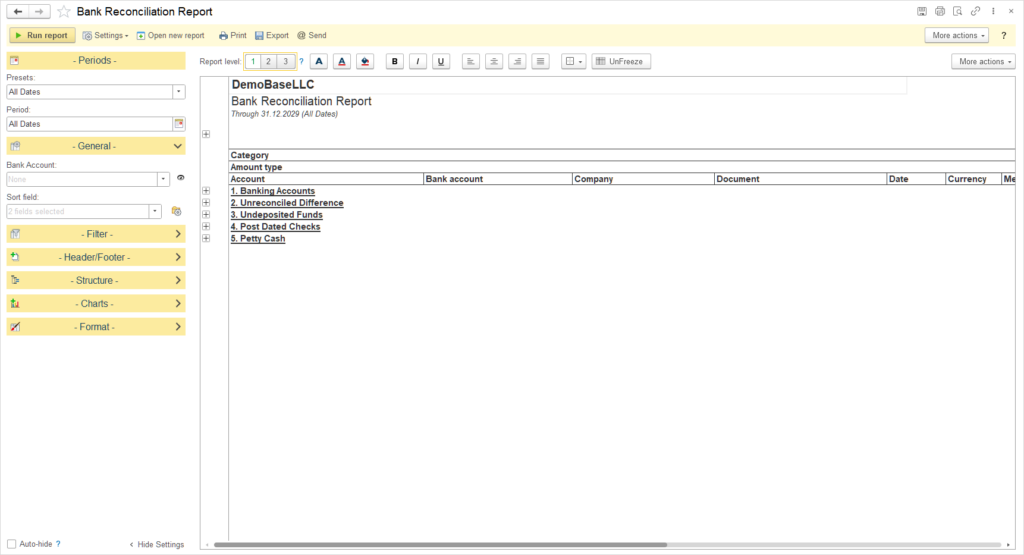
Task: Open the top More actions menu
Action: coord(956,35)
